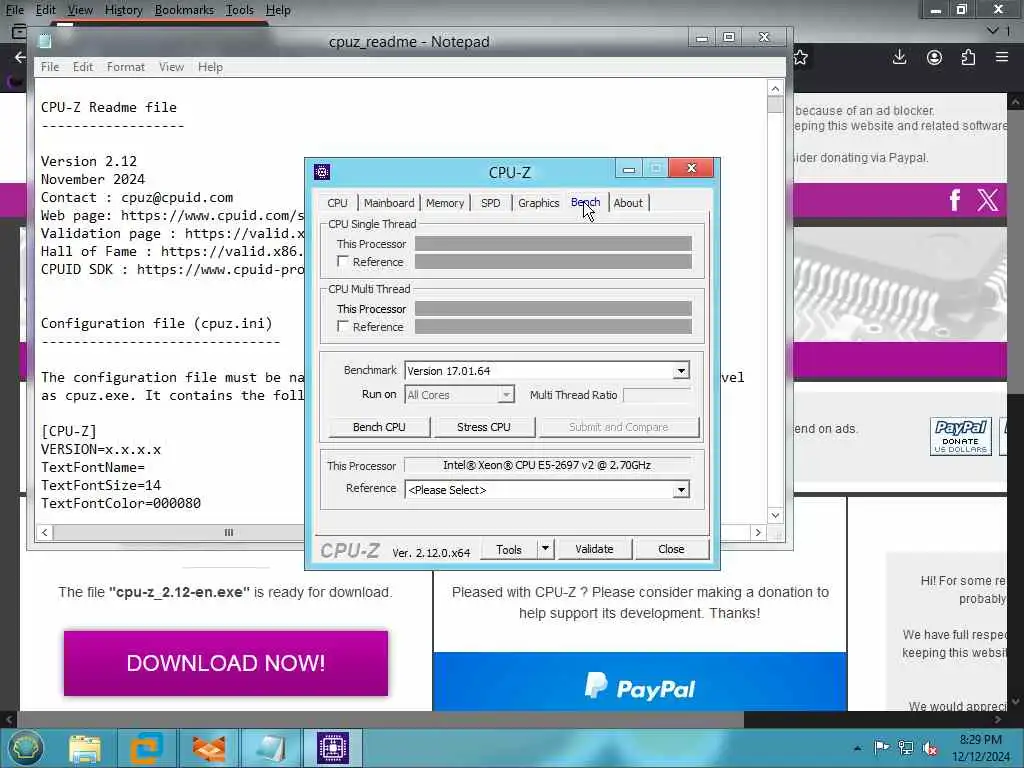Click the browser back arrow

(20, 57)
